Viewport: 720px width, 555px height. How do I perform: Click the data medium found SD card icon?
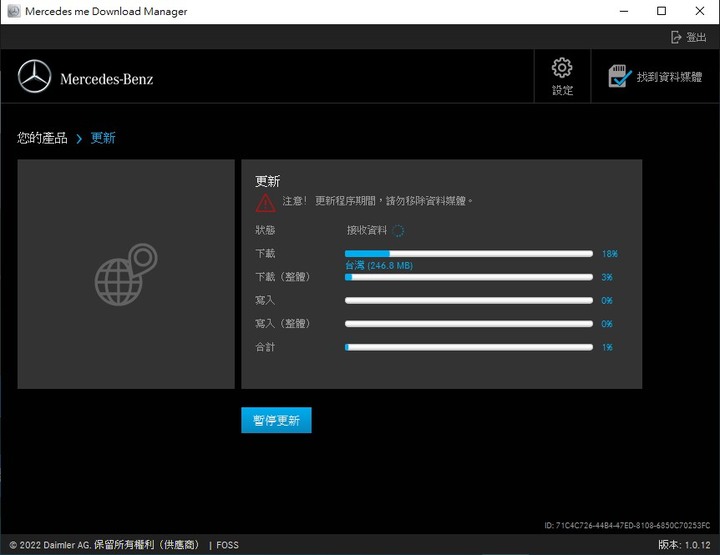[620, 76]
